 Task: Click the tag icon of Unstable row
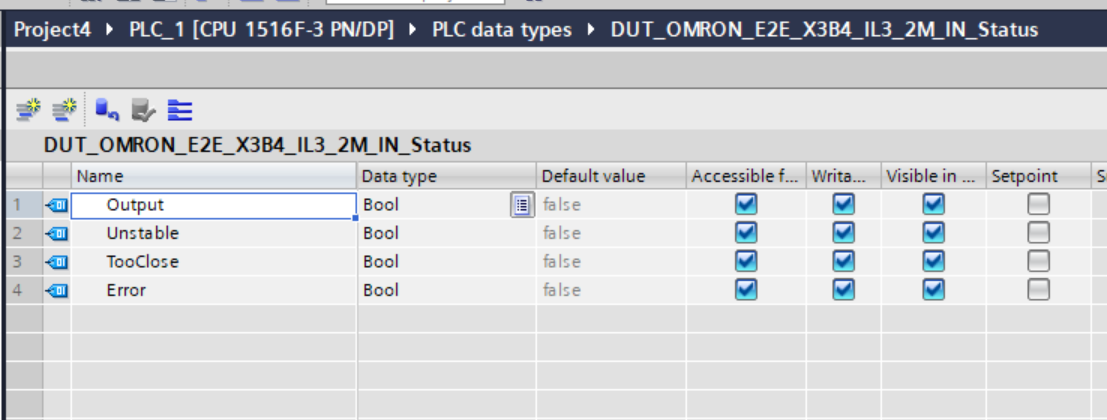[56, 234]
